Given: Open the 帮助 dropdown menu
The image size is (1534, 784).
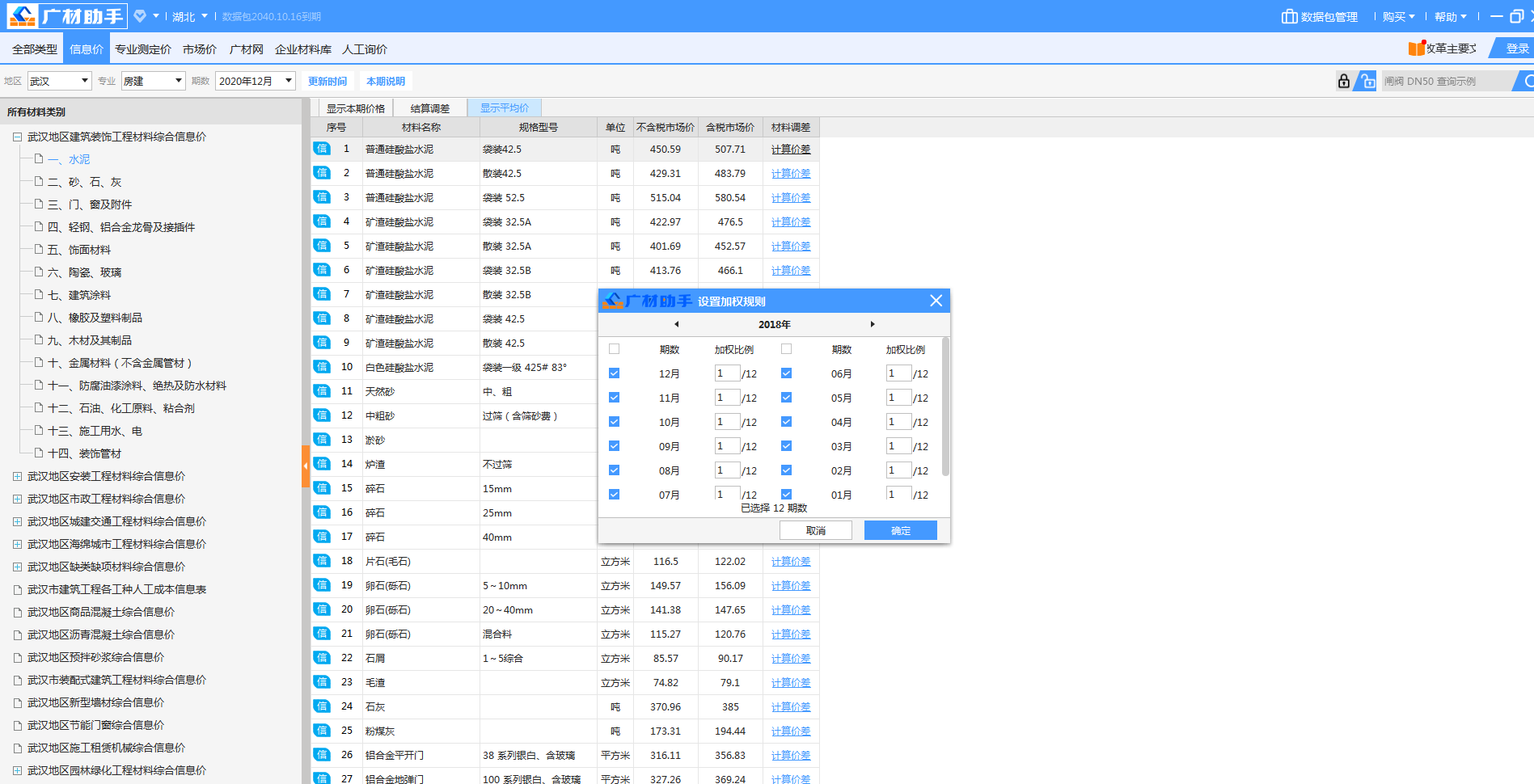Looking at the screenshot, I should click(1451, 16).
